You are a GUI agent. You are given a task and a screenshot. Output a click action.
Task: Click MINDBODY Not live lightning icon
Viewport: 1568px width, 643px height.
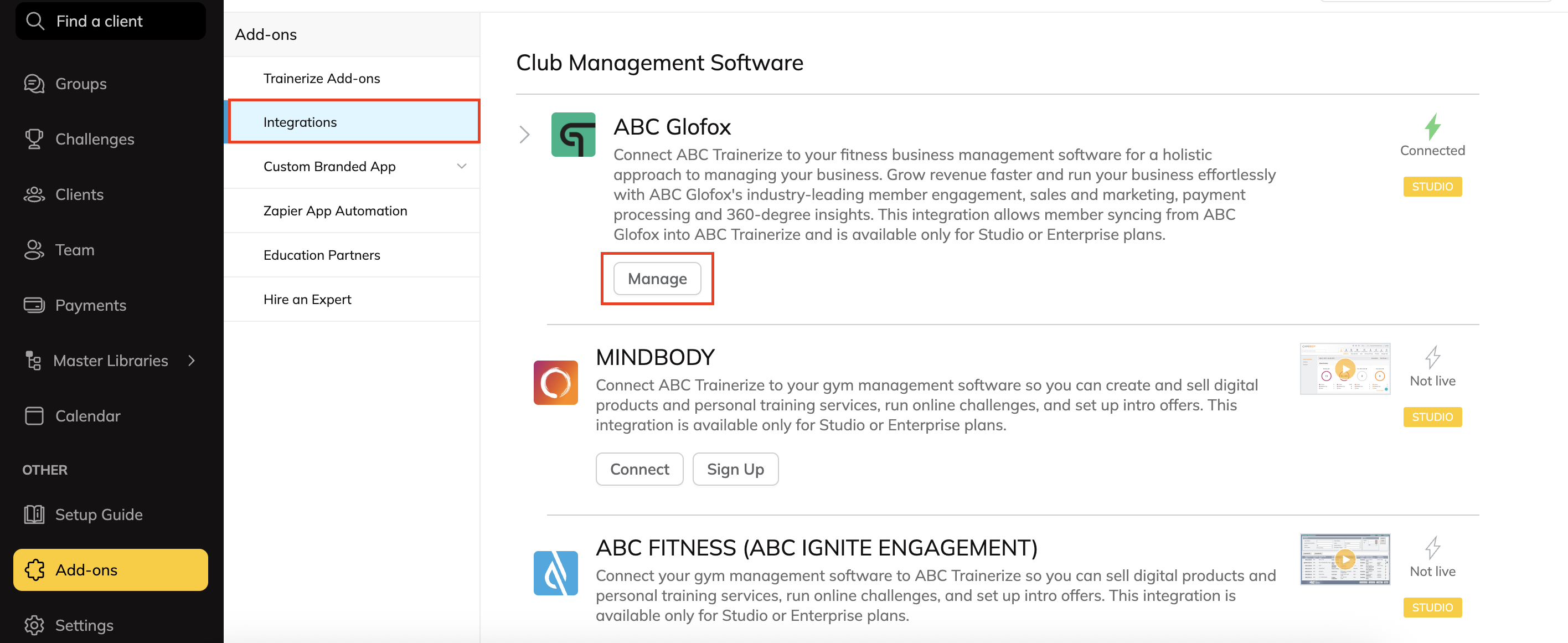pyautogui.click(x=1432, y=358)
